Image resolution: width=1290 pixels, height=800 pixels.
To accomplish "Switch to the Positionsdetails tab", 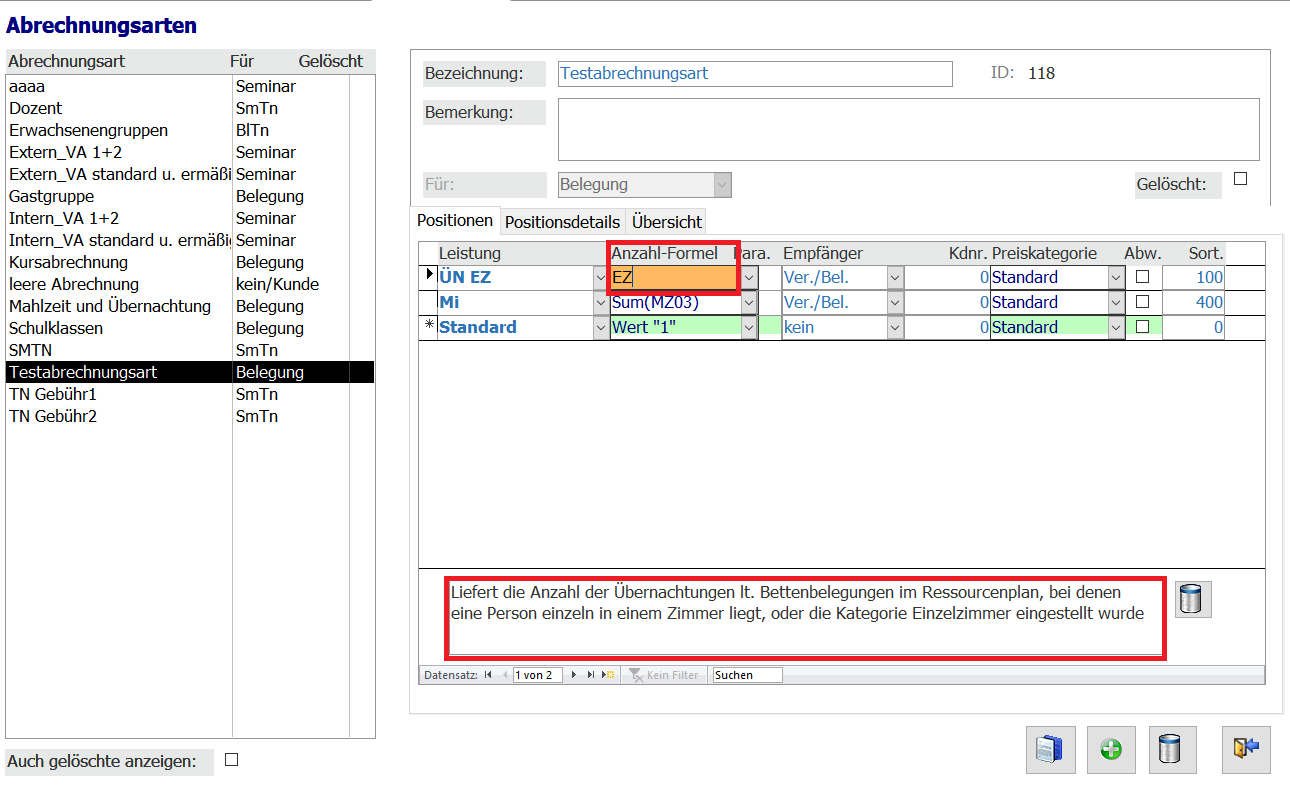I will 562,221.
